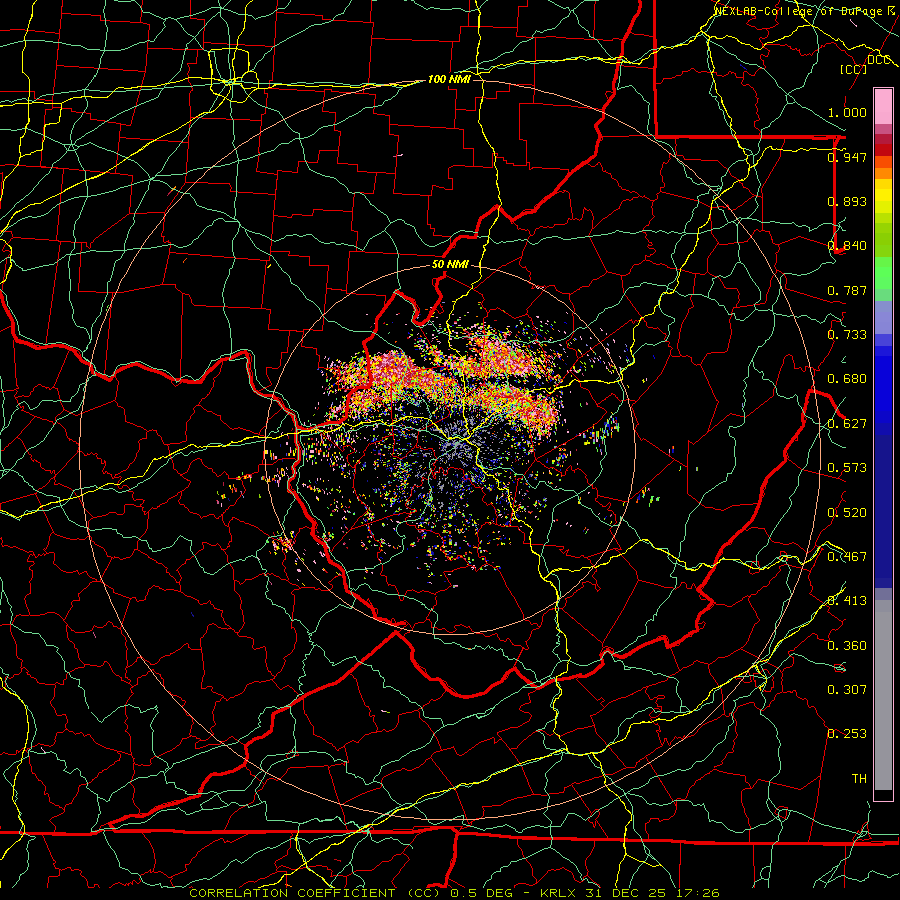This screenshot has height=900, width=900.
Task: Select the 0.787 scale value
Action: (x=847, y=290)
